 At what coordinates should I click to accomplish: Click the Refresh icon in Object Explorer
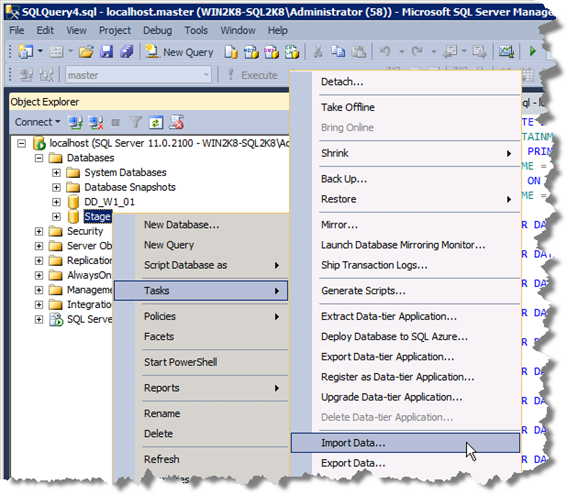point(156,123)
